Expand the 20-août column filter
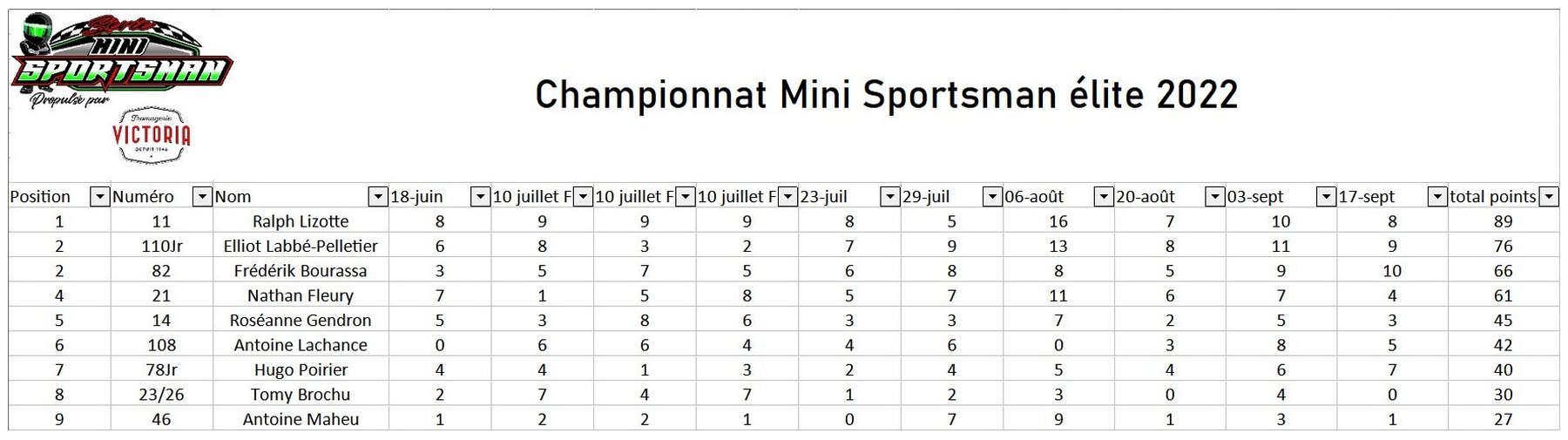The height and width of the screenshot is (440, 1568). pyautogui.click(x=1214, y=197)
